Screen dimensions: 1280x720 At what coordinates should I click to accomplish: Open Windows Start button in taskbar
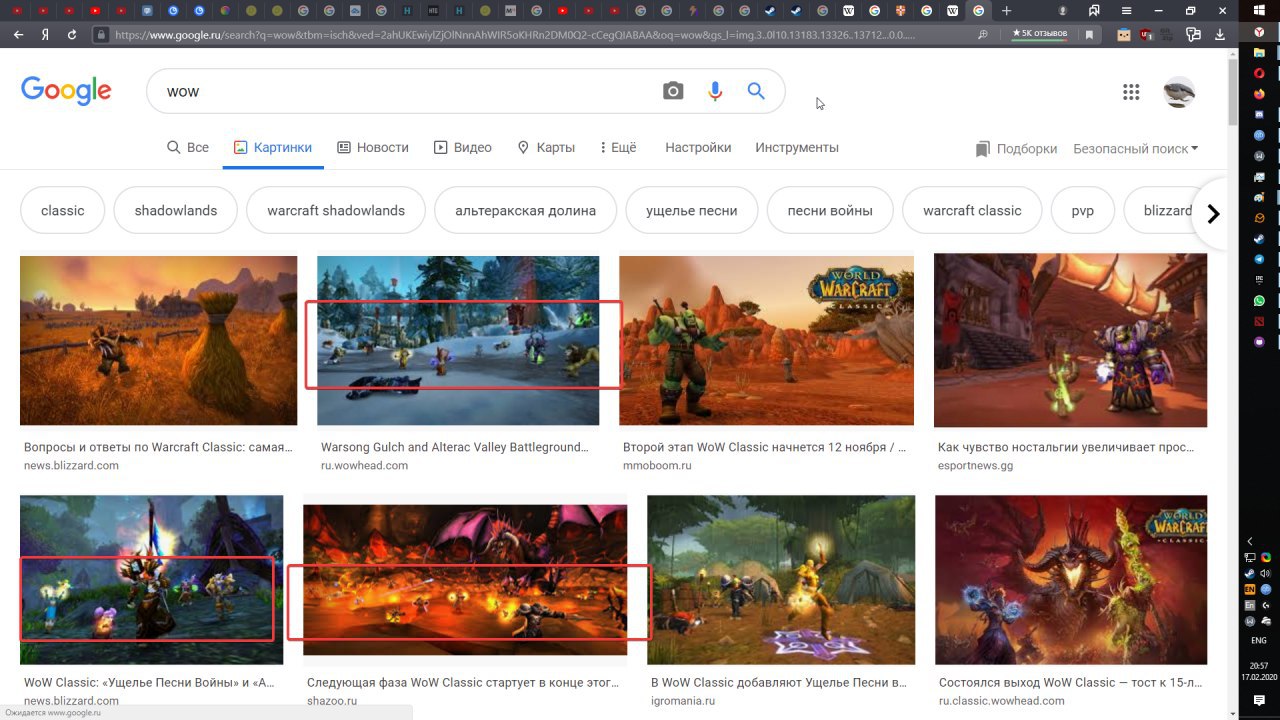click(x=1259, y=10)
